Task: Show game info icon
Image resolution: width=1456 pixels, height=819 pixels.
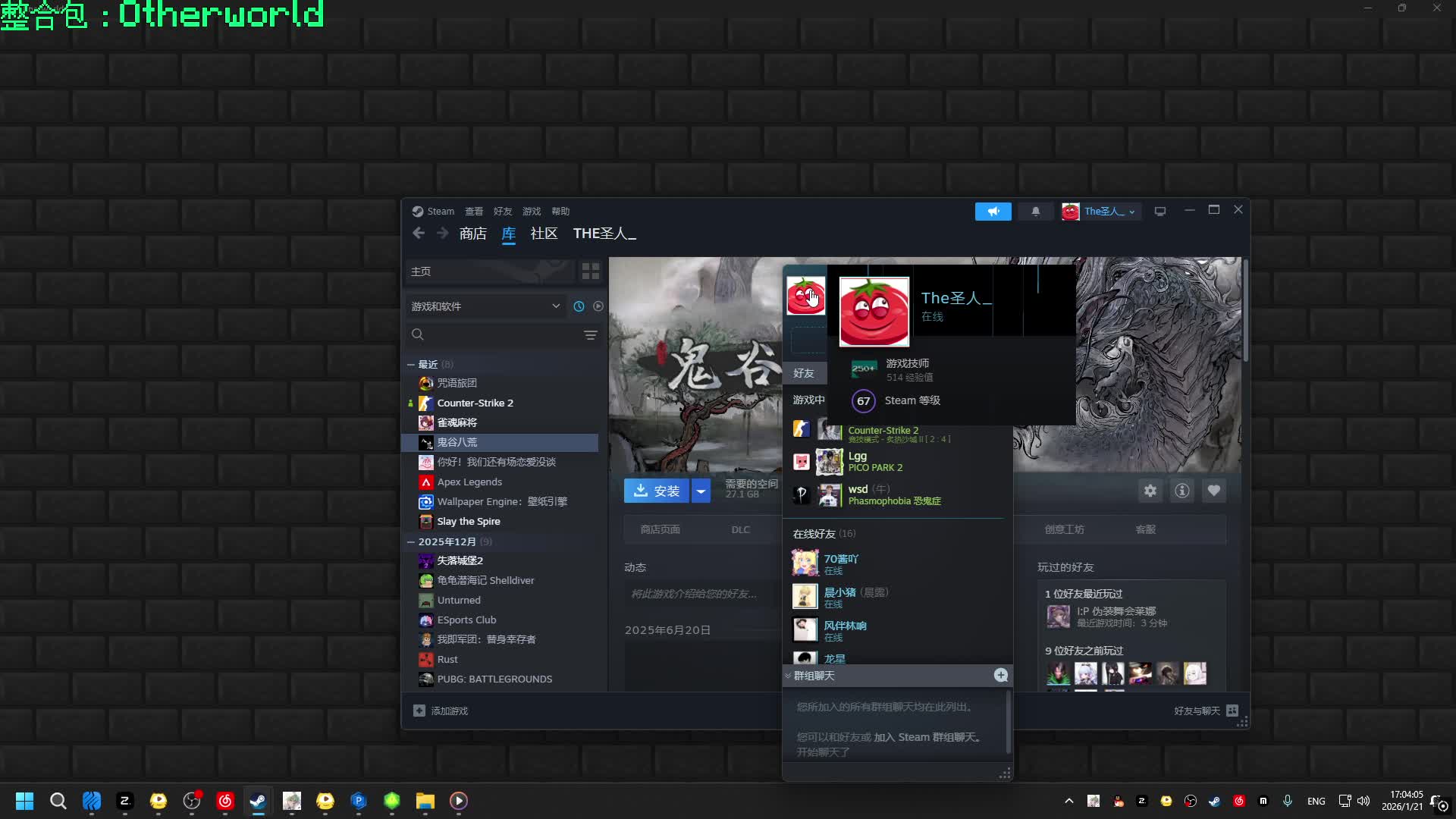Action: [x=1181, y=491]
